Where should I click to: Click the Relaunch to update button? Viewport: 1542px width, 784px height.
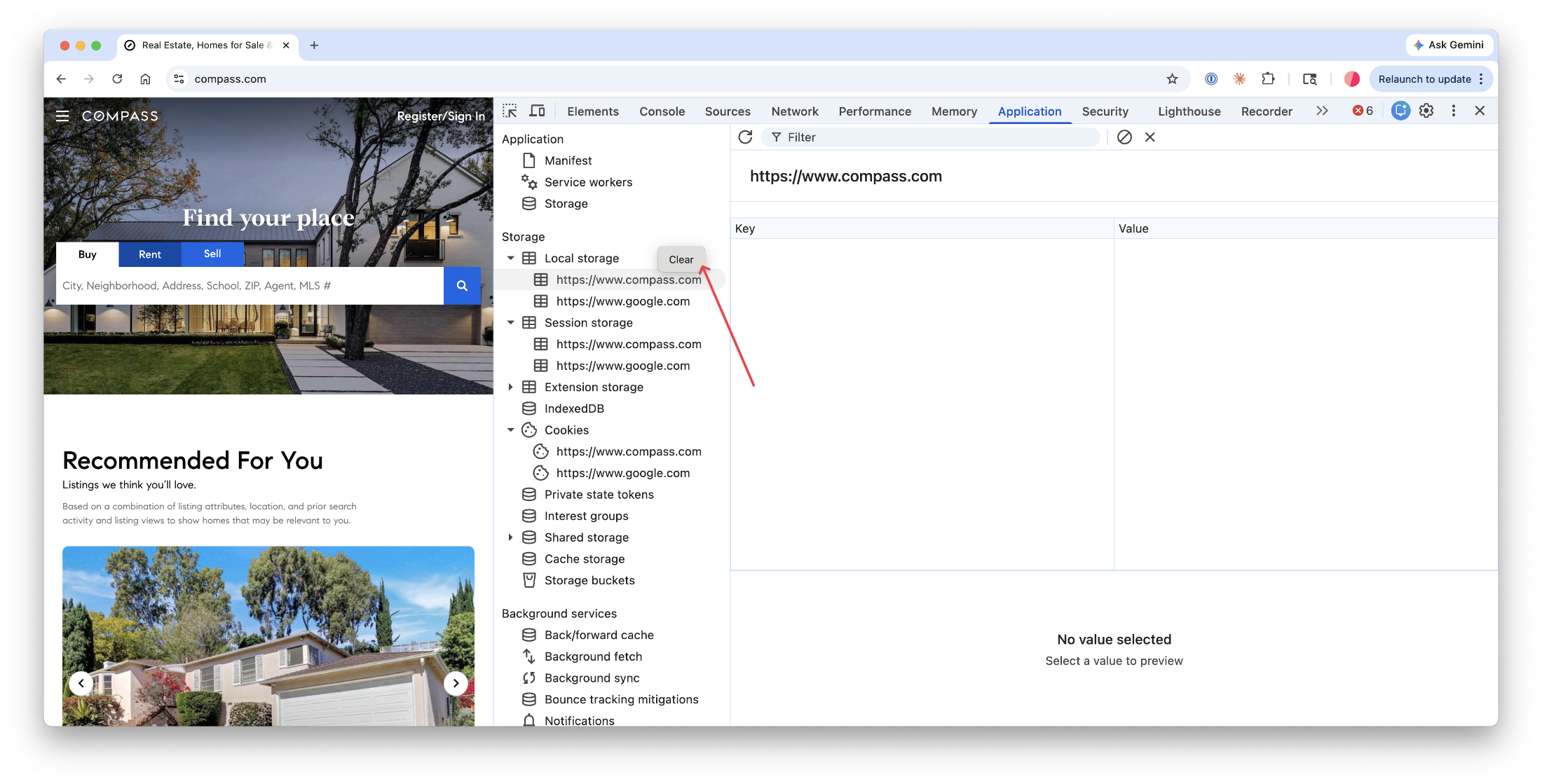tap(1424, 79)
